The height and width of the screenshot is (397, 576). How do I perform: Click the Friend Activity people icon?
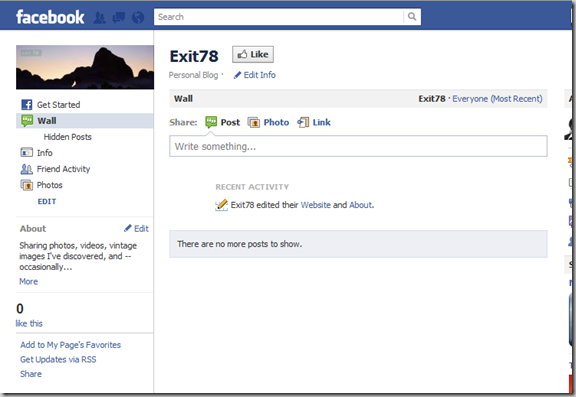click(26, 169)
